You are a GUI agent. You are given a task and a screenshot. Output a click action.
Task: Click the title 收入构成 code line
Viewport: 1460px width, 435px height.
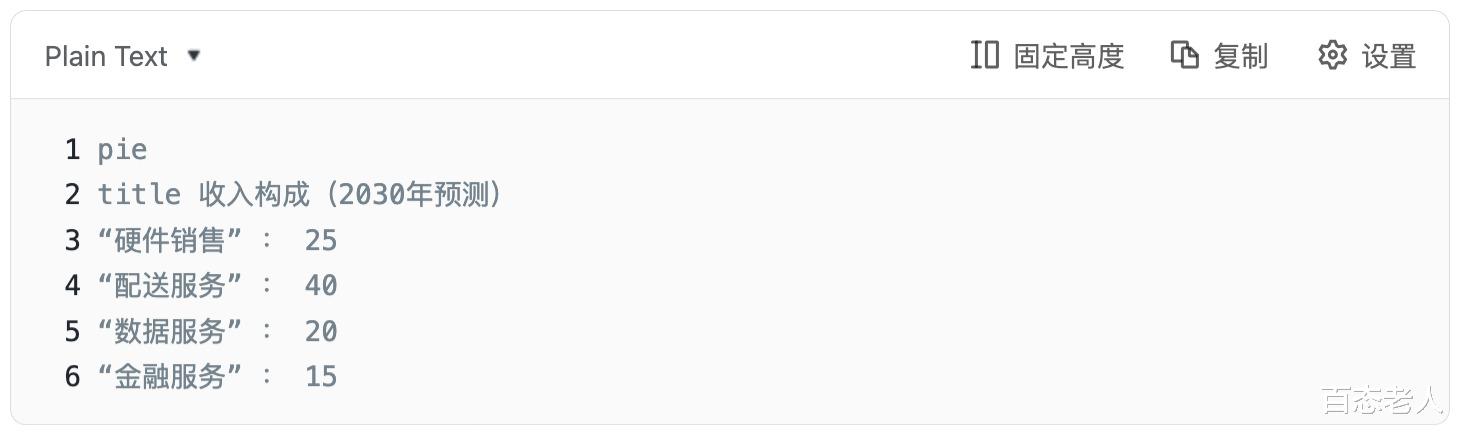pos(298,195)
